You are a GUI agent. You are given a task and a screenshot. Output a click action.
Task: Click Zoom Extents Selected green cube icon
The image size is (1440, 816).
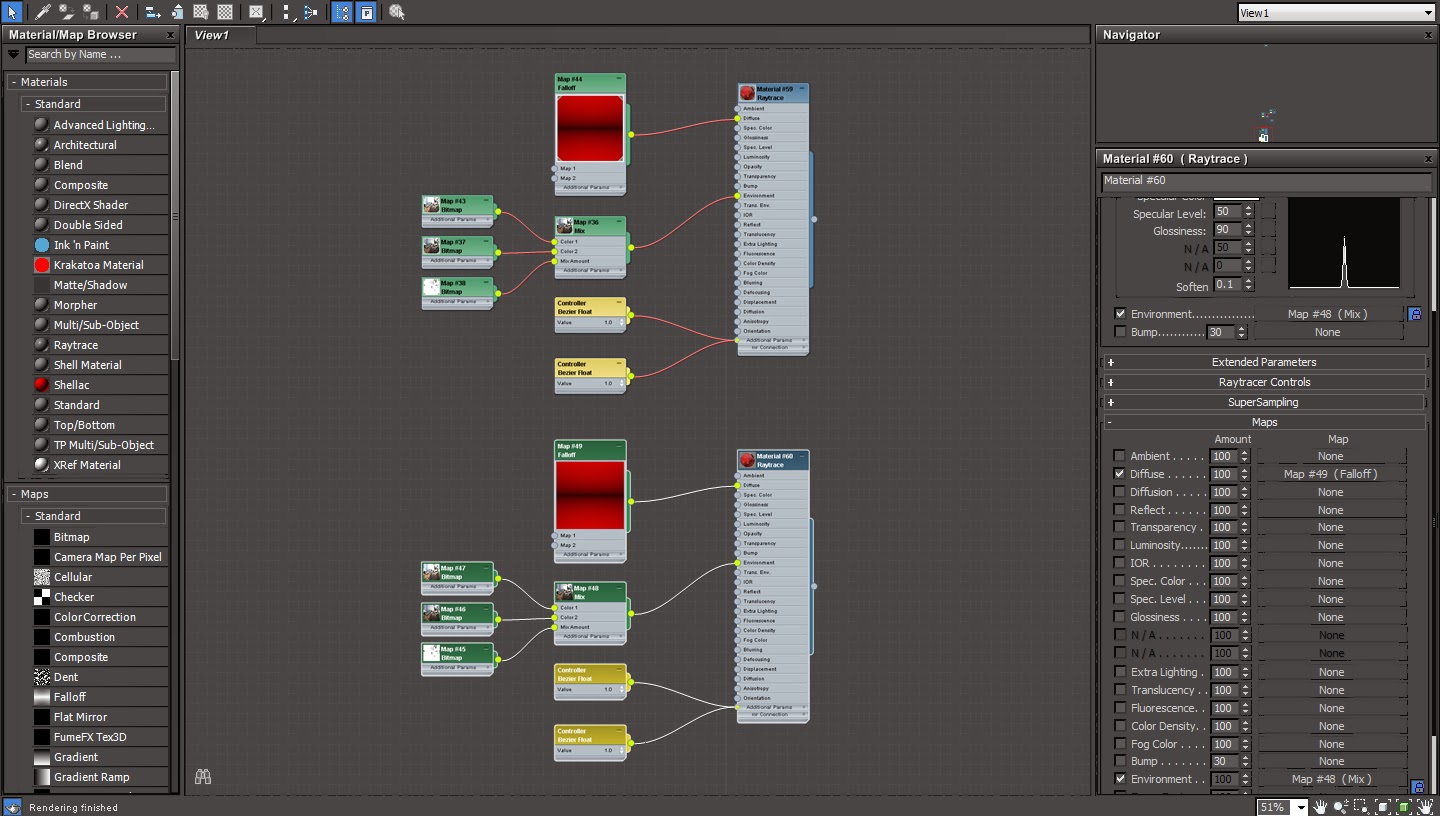pos(1404,807)
